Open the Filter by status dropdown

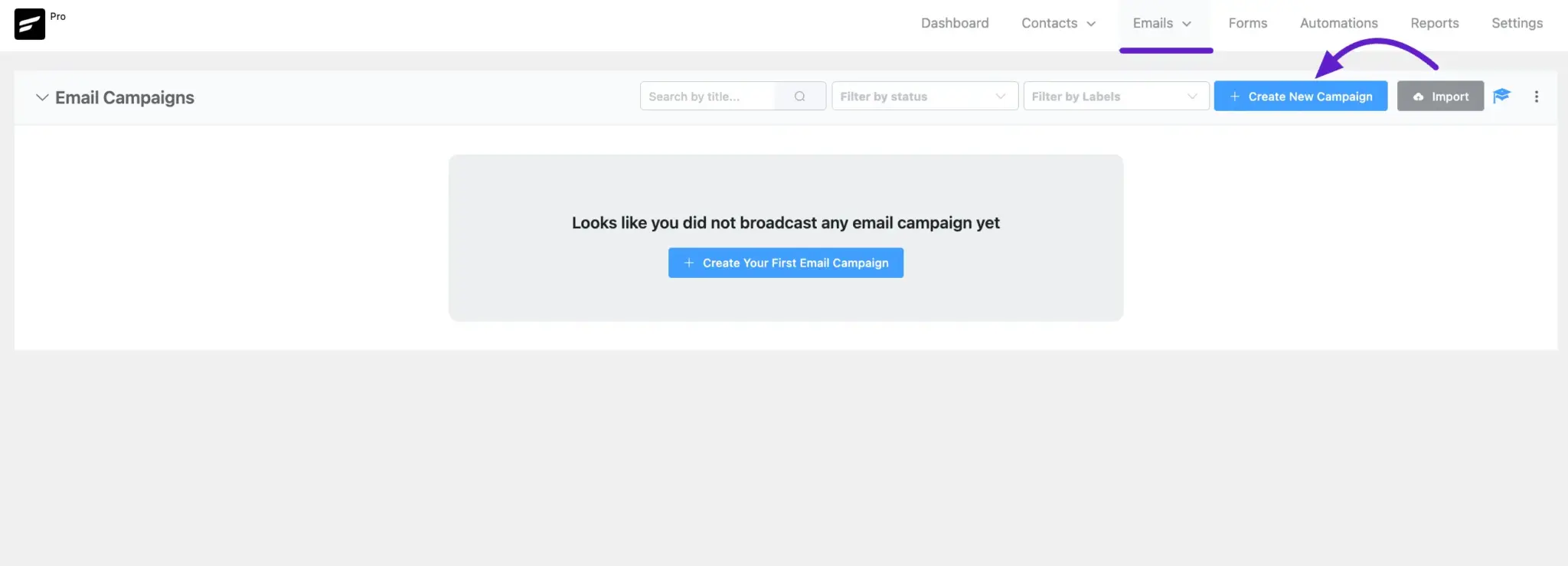(924, 97)
